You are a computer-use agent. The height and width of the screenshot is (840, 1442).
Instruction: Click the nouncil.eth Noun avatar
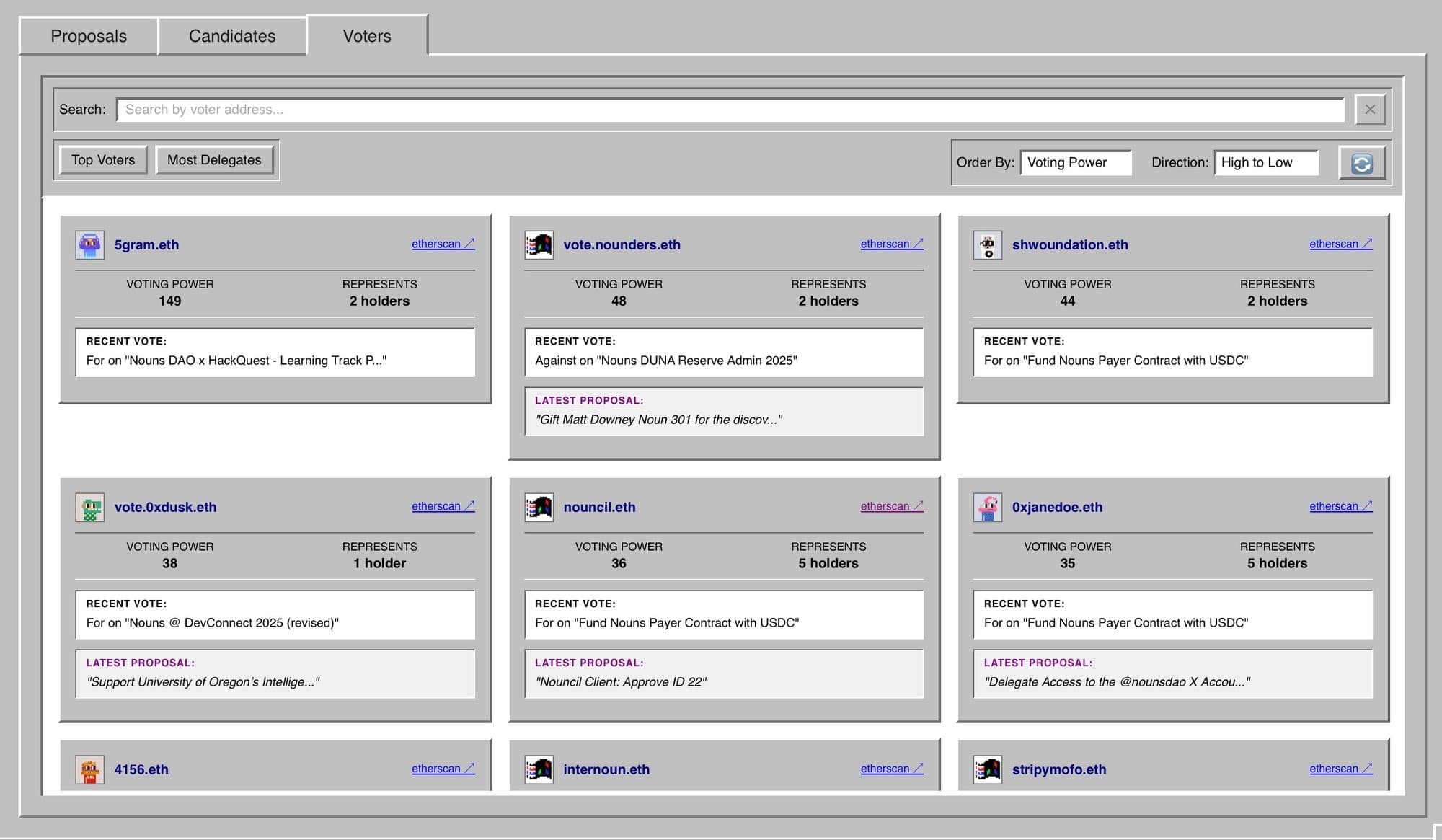click(538, 507)
